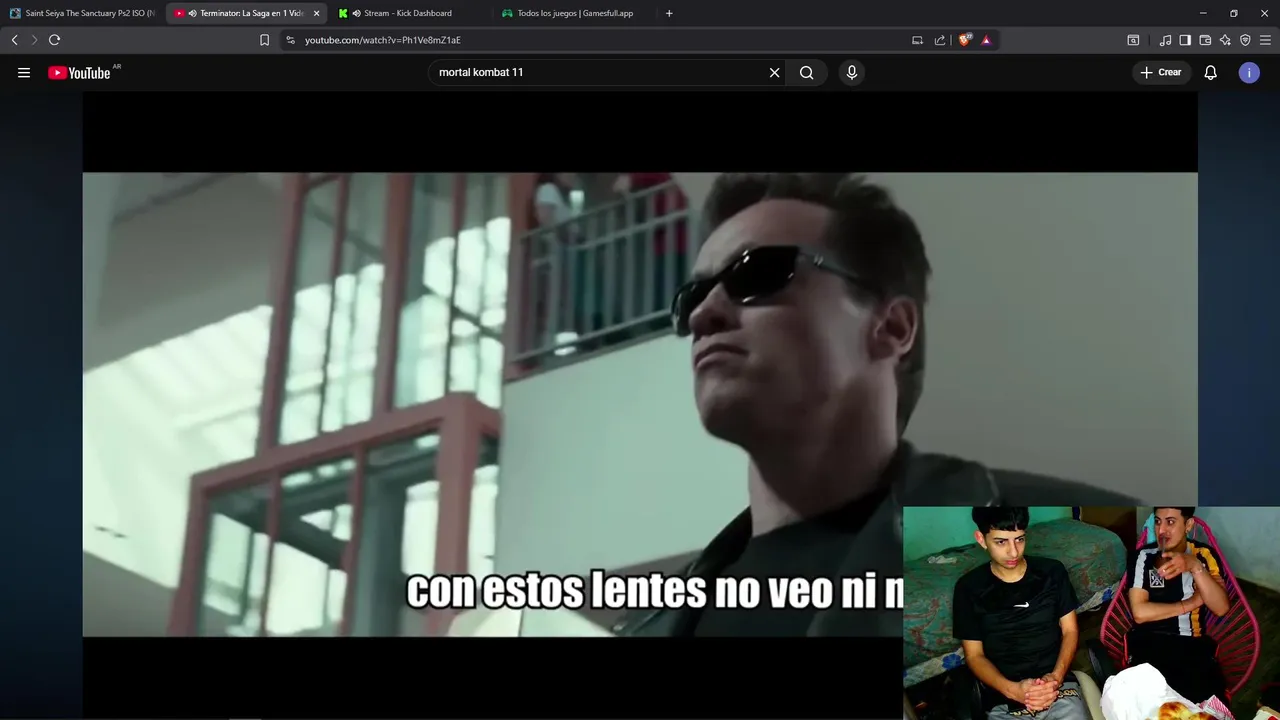This screenshot has width=1280, height=720.
Task: Click the webcam overlay of two people
Action: pyautogui.click(x=1091, y=613)
